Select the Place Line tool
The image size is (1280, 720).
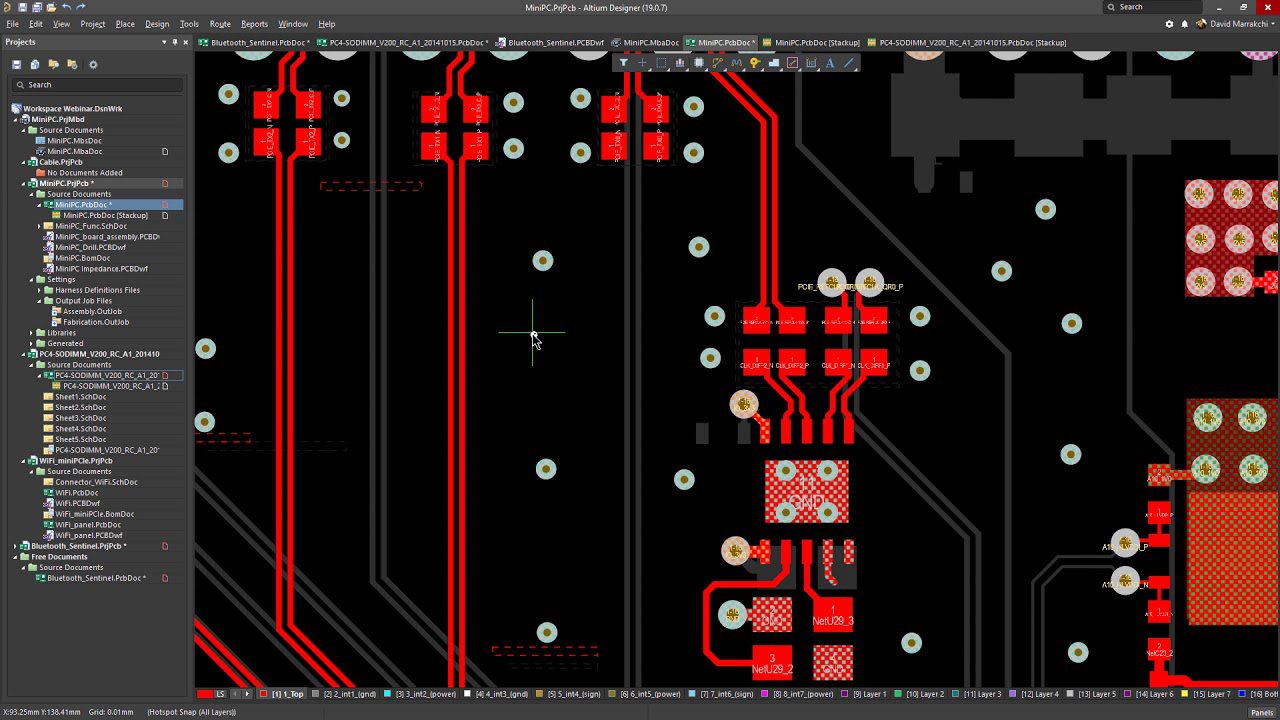[848, 63]
